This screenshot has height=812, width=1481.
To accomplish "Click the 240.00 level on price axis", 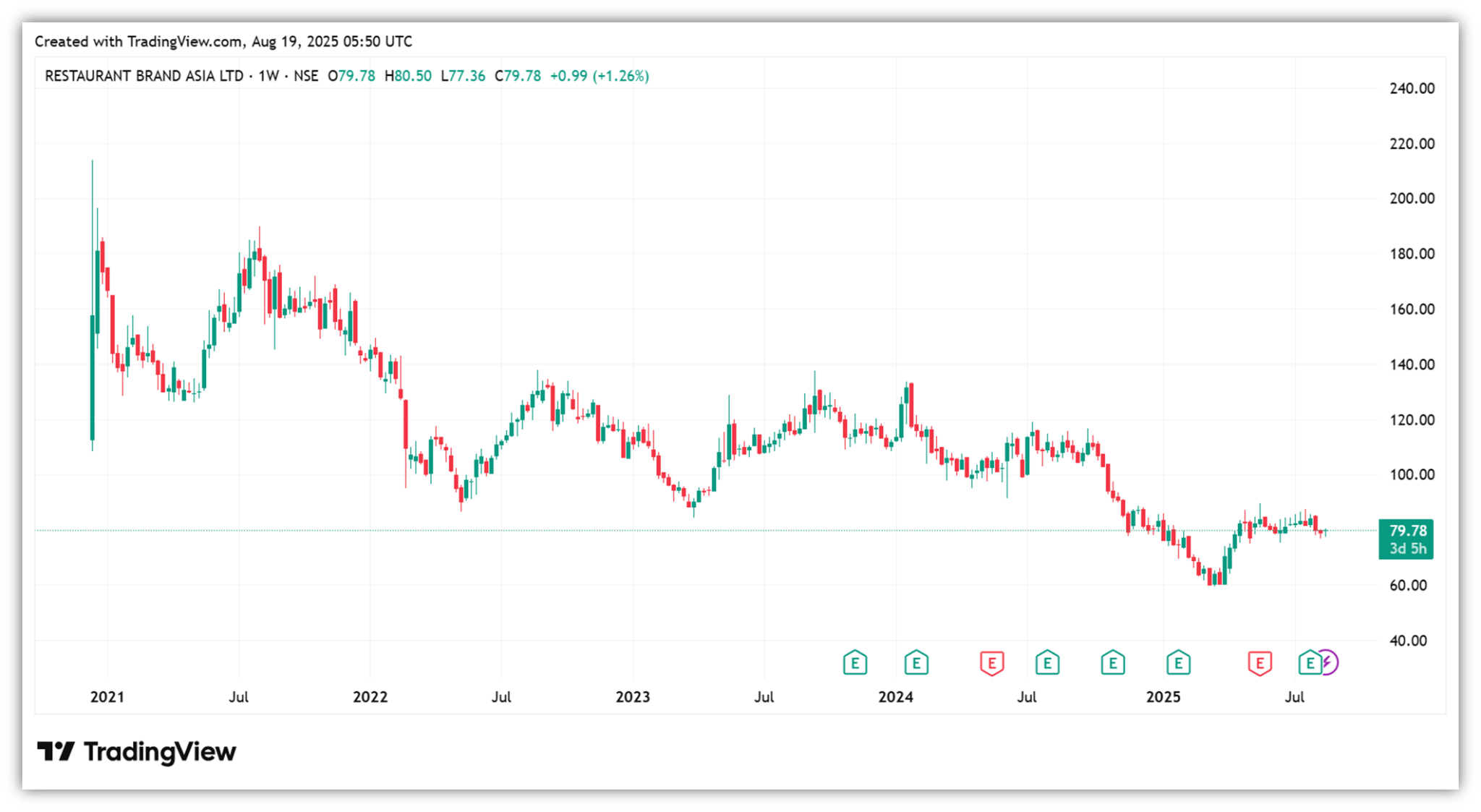I will click(x=1412, y=88).
